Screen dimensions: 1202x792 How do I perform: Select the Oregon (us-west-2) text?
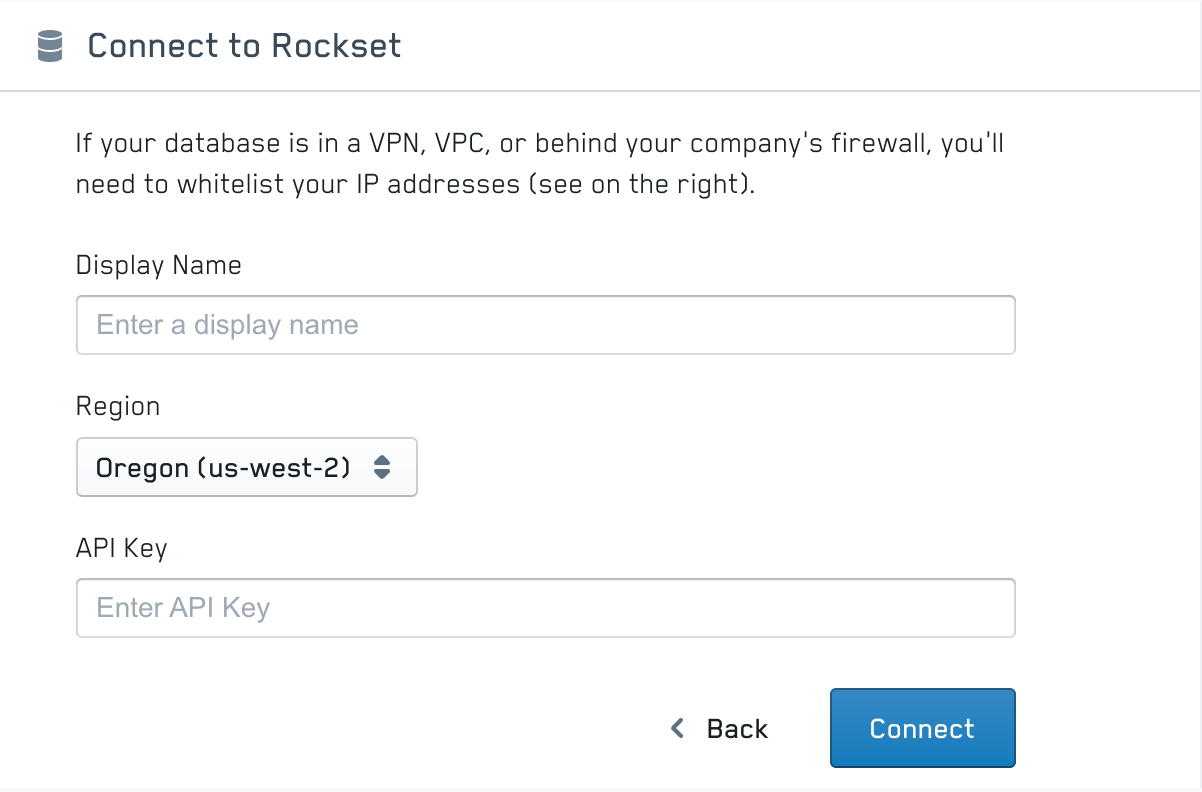coord(223,467)
